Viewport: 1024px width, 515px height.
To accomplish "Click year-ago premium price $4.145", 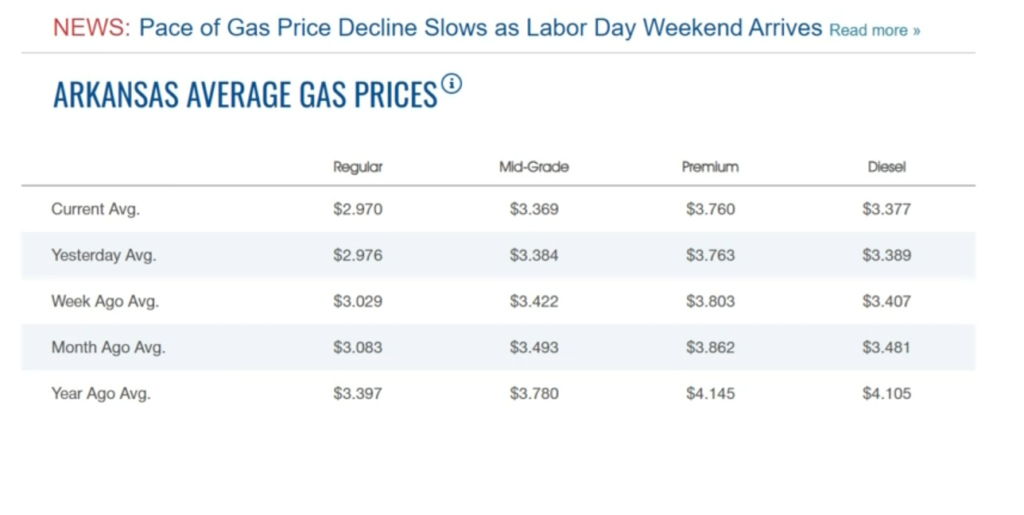I will (710, 393).
